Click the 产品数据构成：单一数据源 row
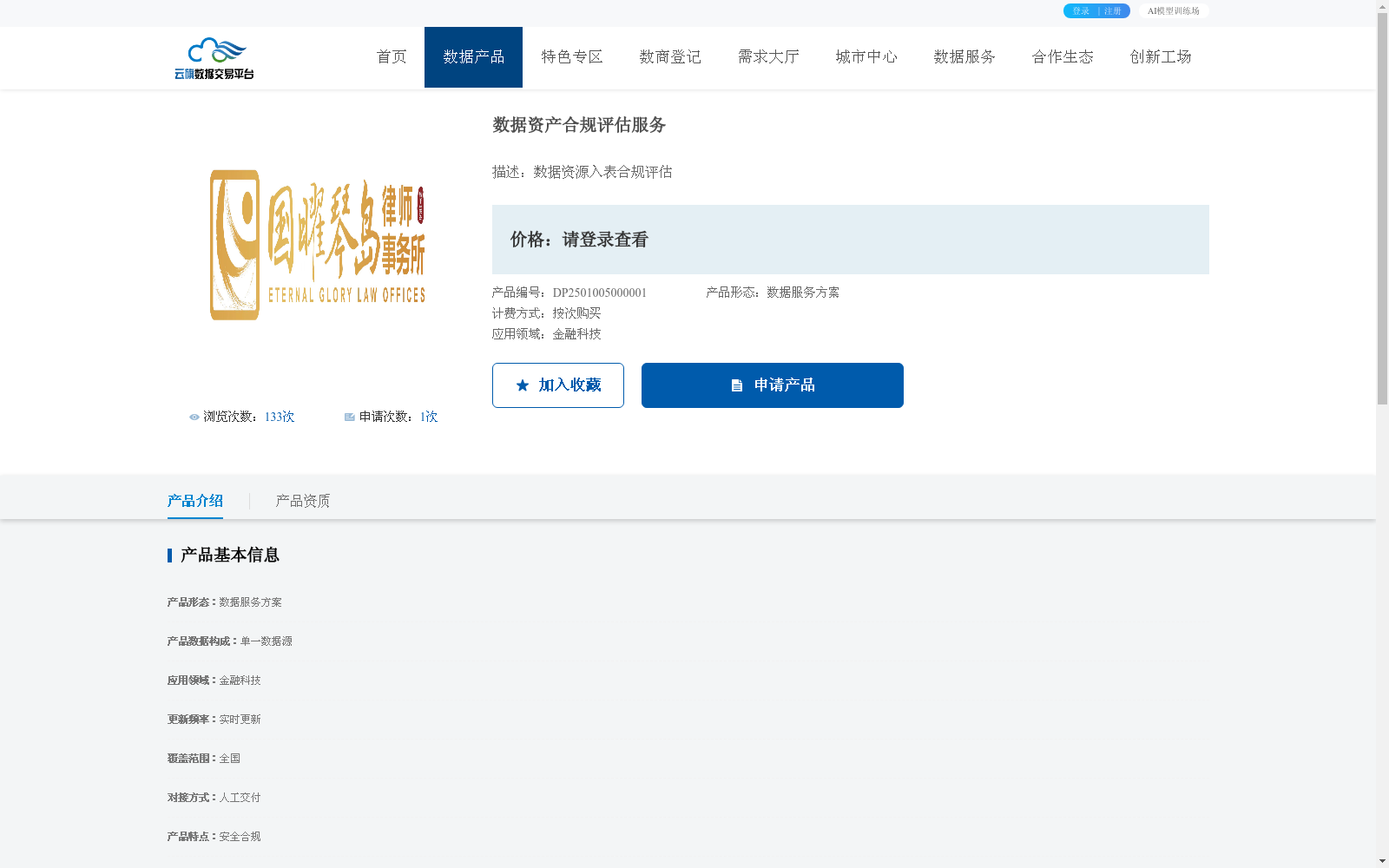The width and height of the screenshot is (1389, 868). [x=230, y=641]
